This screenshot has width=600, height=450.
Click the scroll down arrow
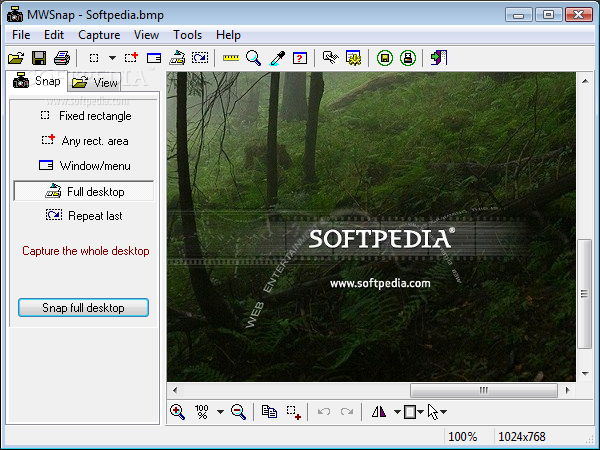point(585,373)
